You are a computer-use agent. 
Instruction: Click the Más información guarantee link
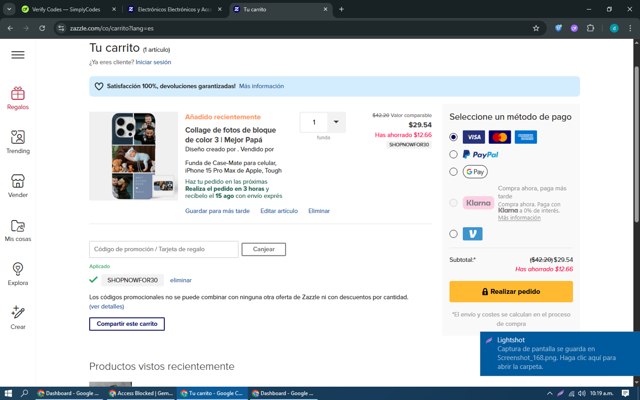click(x=261, y=86)
